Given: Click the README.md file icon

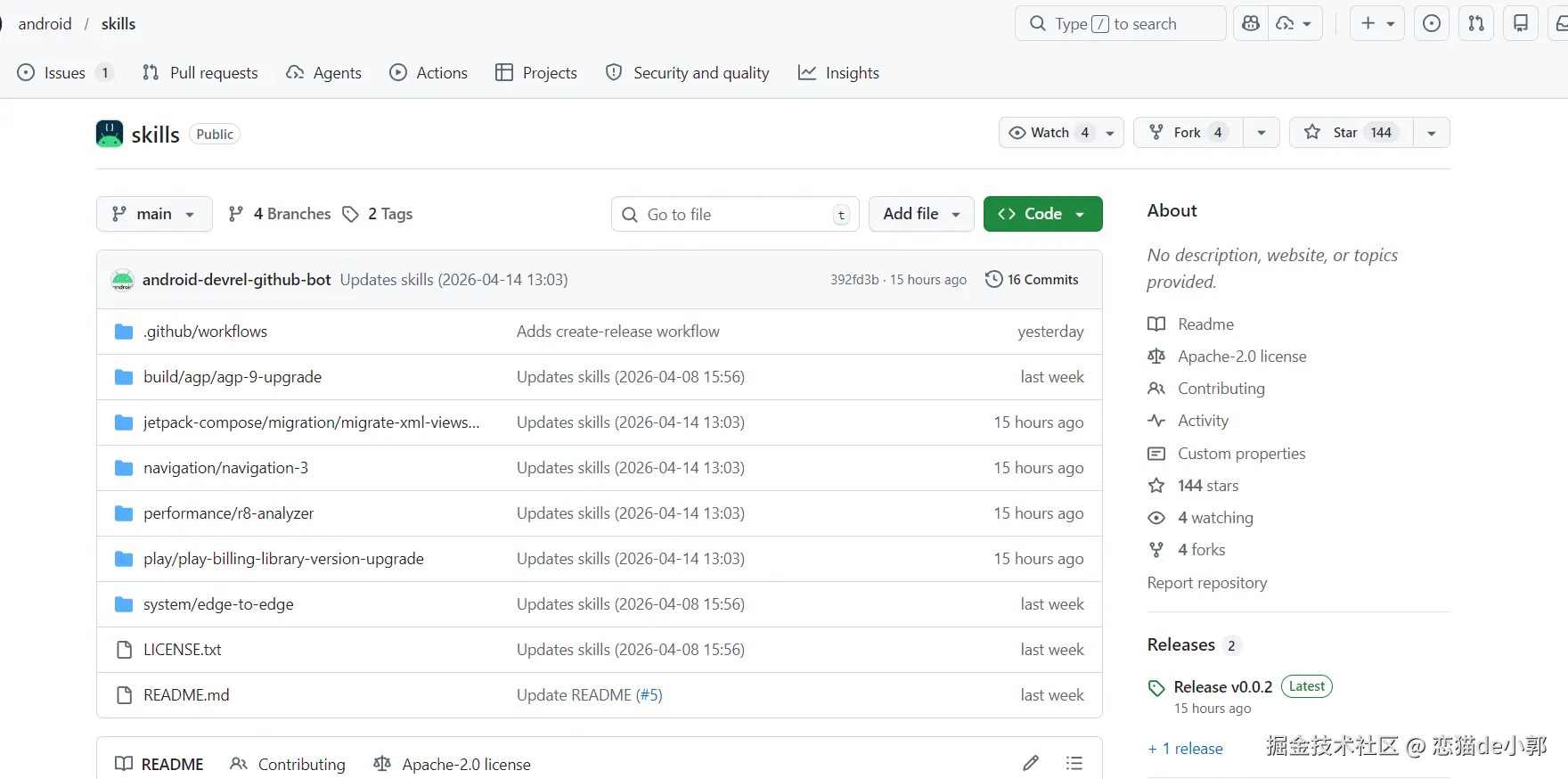Looking at the screenshot, I should [125, 695].
